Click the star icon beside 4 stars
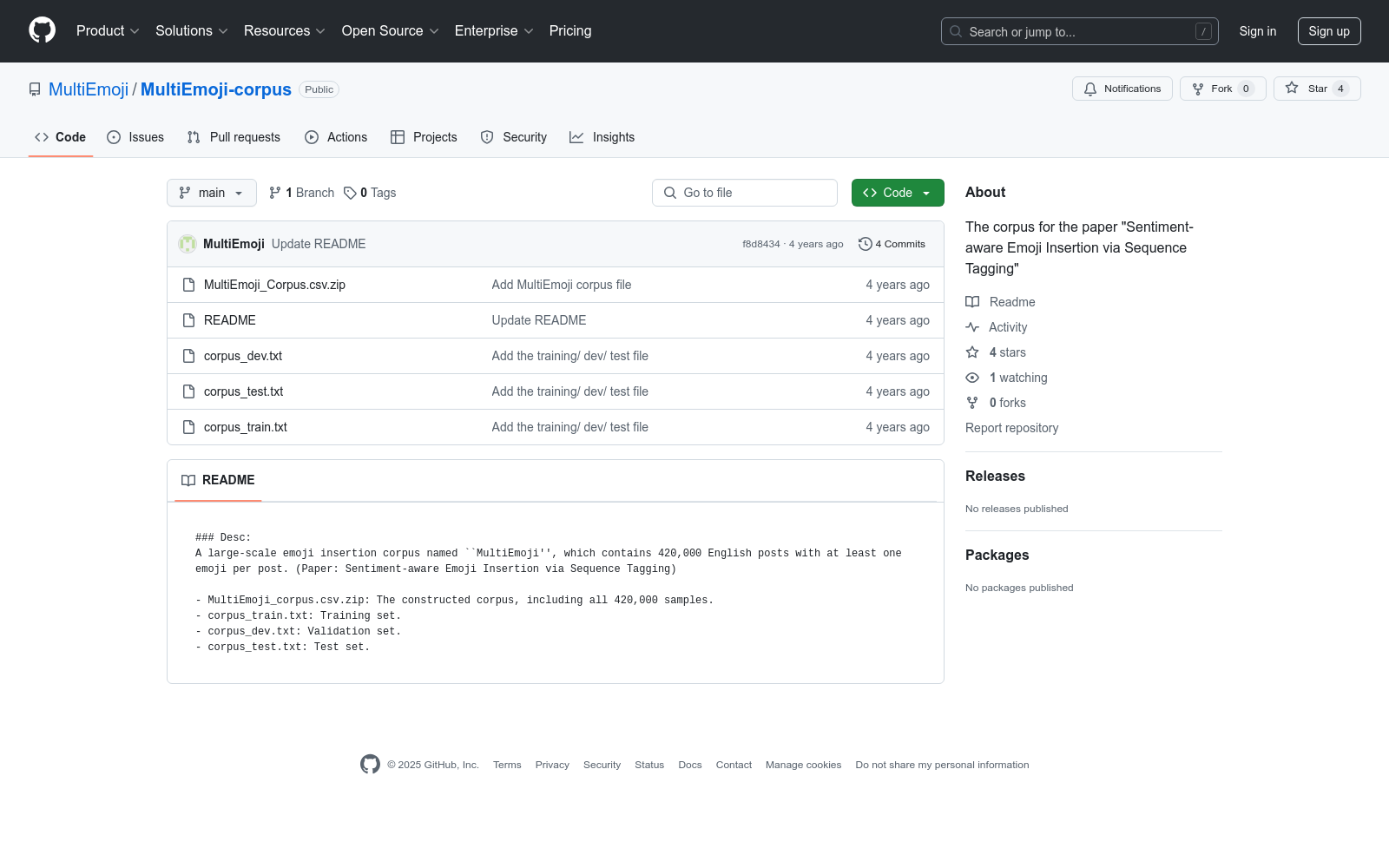This screenshot has height=868, width=1389. pyautogui.click(x=972, y=352)
